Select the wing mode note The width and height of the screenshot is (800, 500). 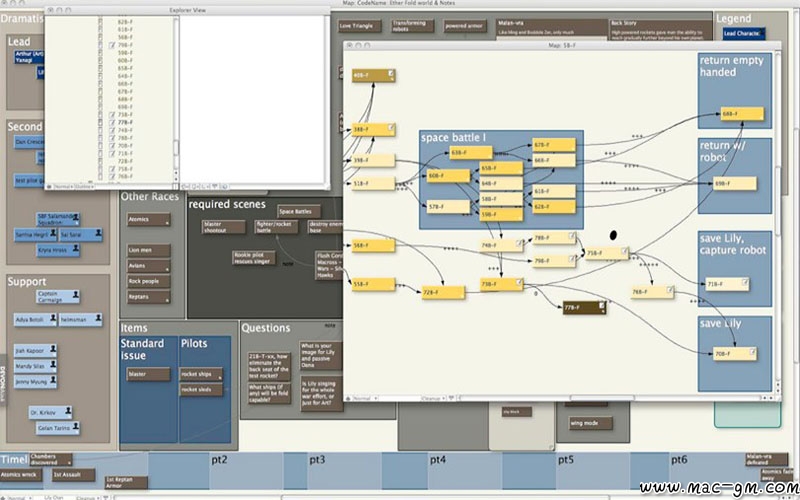coord(591,423)
